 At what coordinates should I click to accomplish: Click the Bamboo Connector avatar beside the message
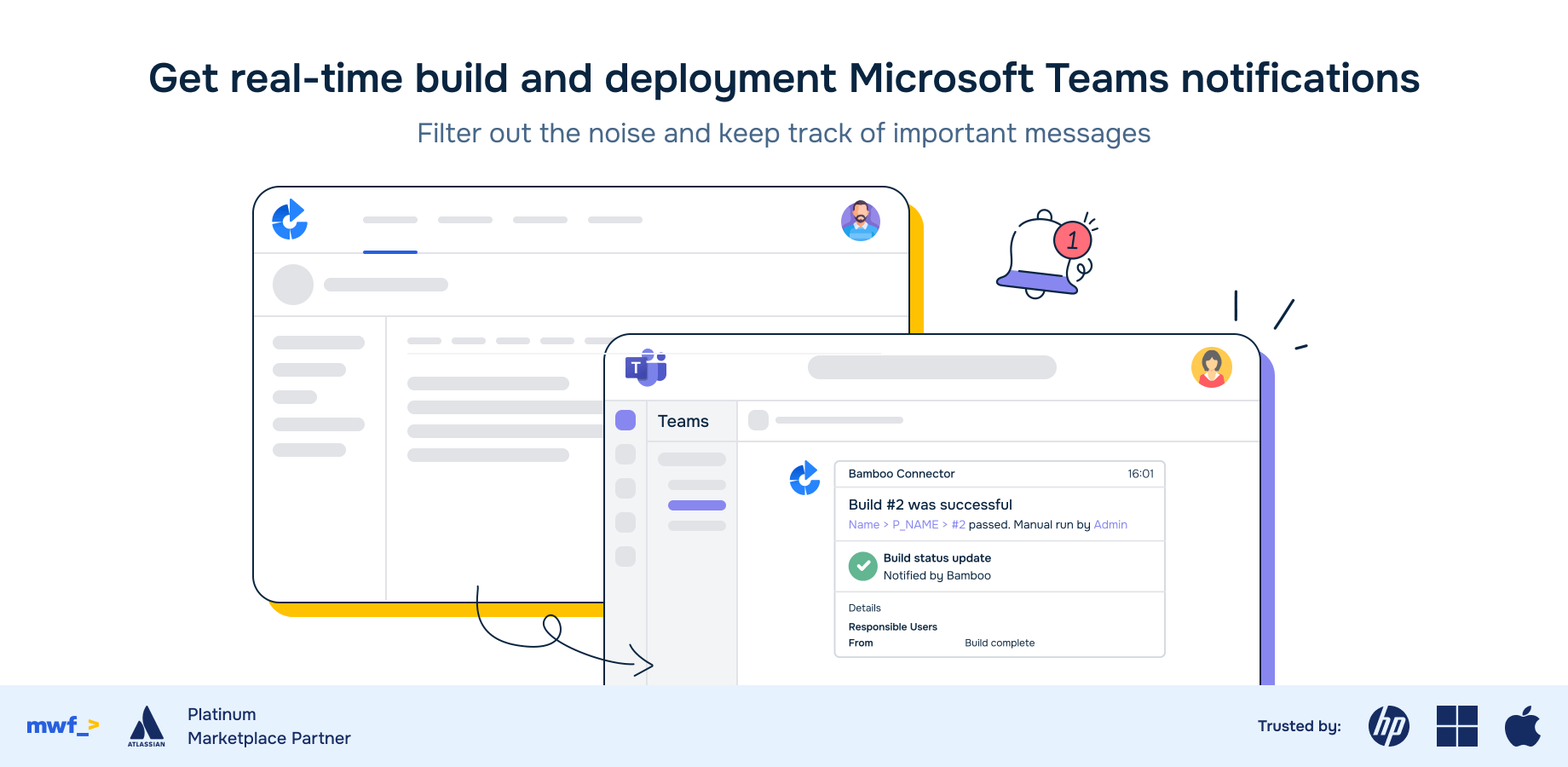point(804,478)
